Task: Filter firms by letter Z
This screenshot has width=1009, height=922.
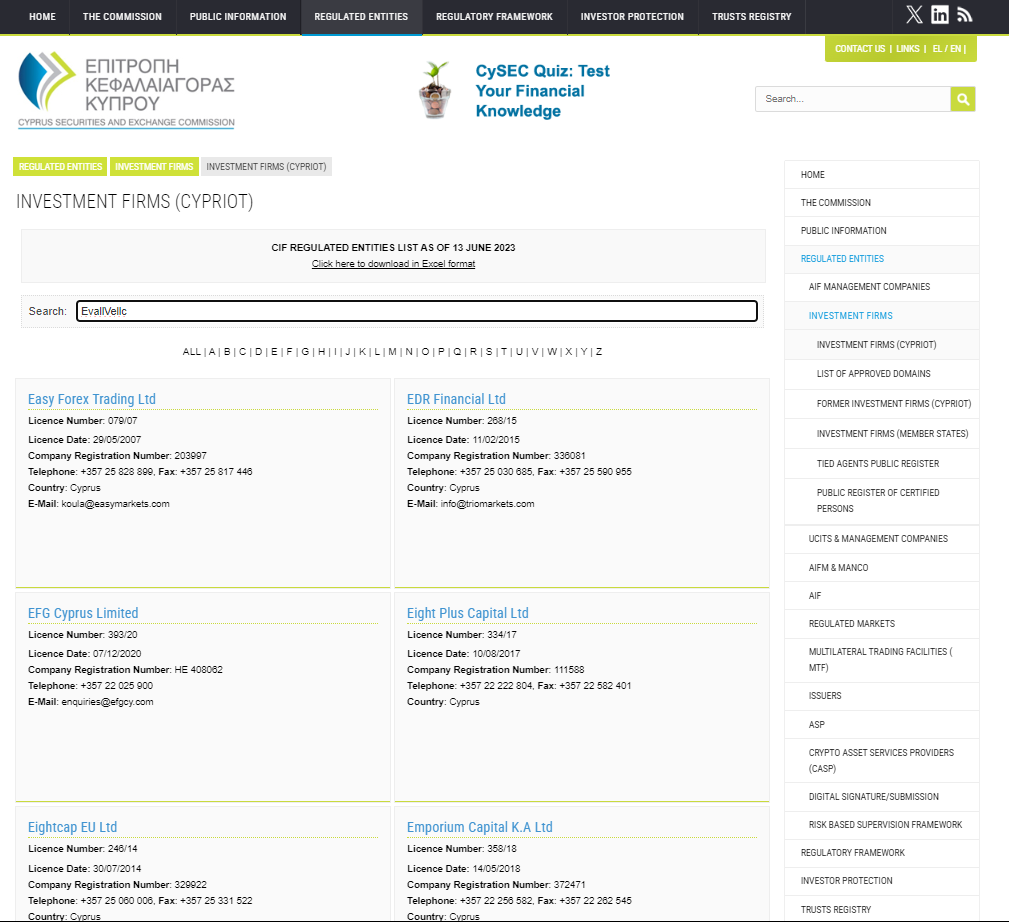Action: coord(599,352)
